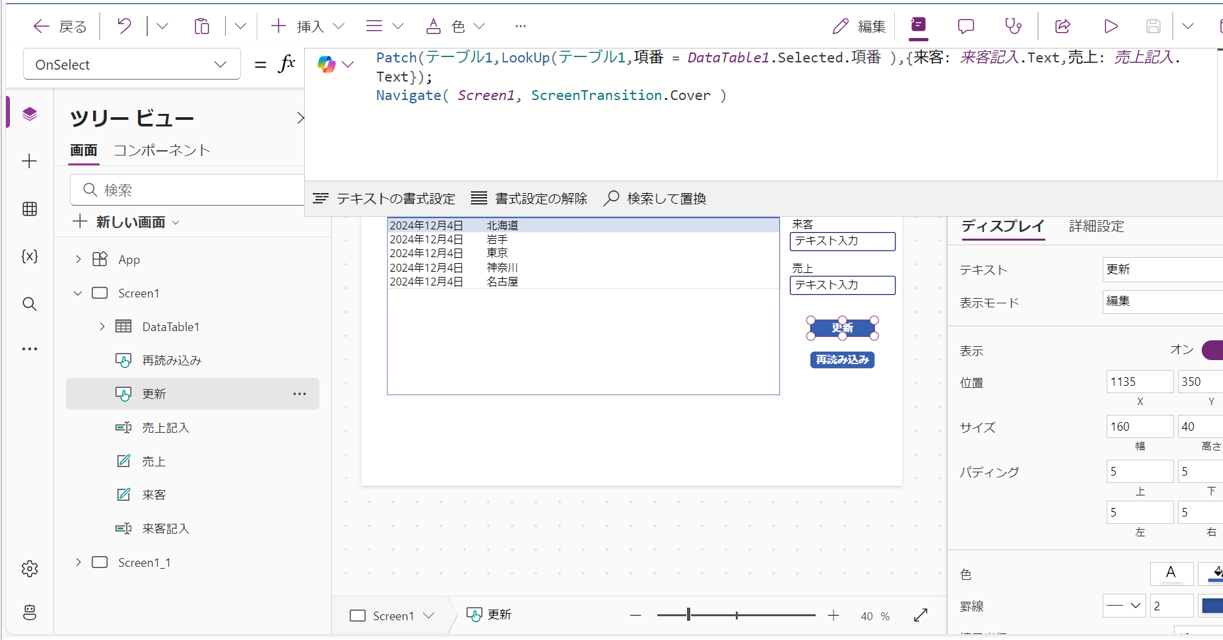Open the virtual agent icon at sidebar bottom
1223x640 pixels.
tap(29, 612)
